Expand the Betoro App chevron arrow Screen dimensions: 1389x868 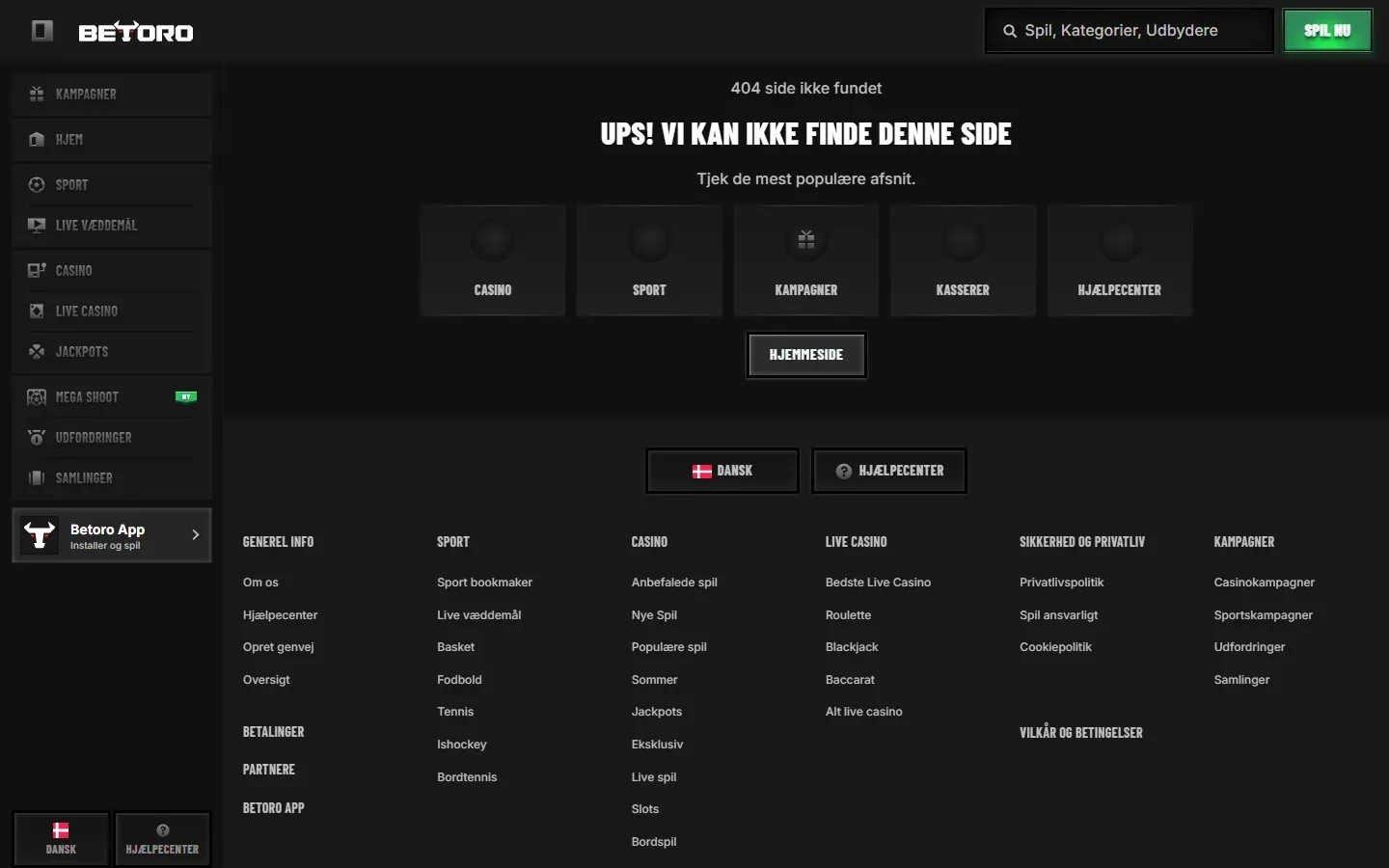pyautogui.click(x=196, y=534)
